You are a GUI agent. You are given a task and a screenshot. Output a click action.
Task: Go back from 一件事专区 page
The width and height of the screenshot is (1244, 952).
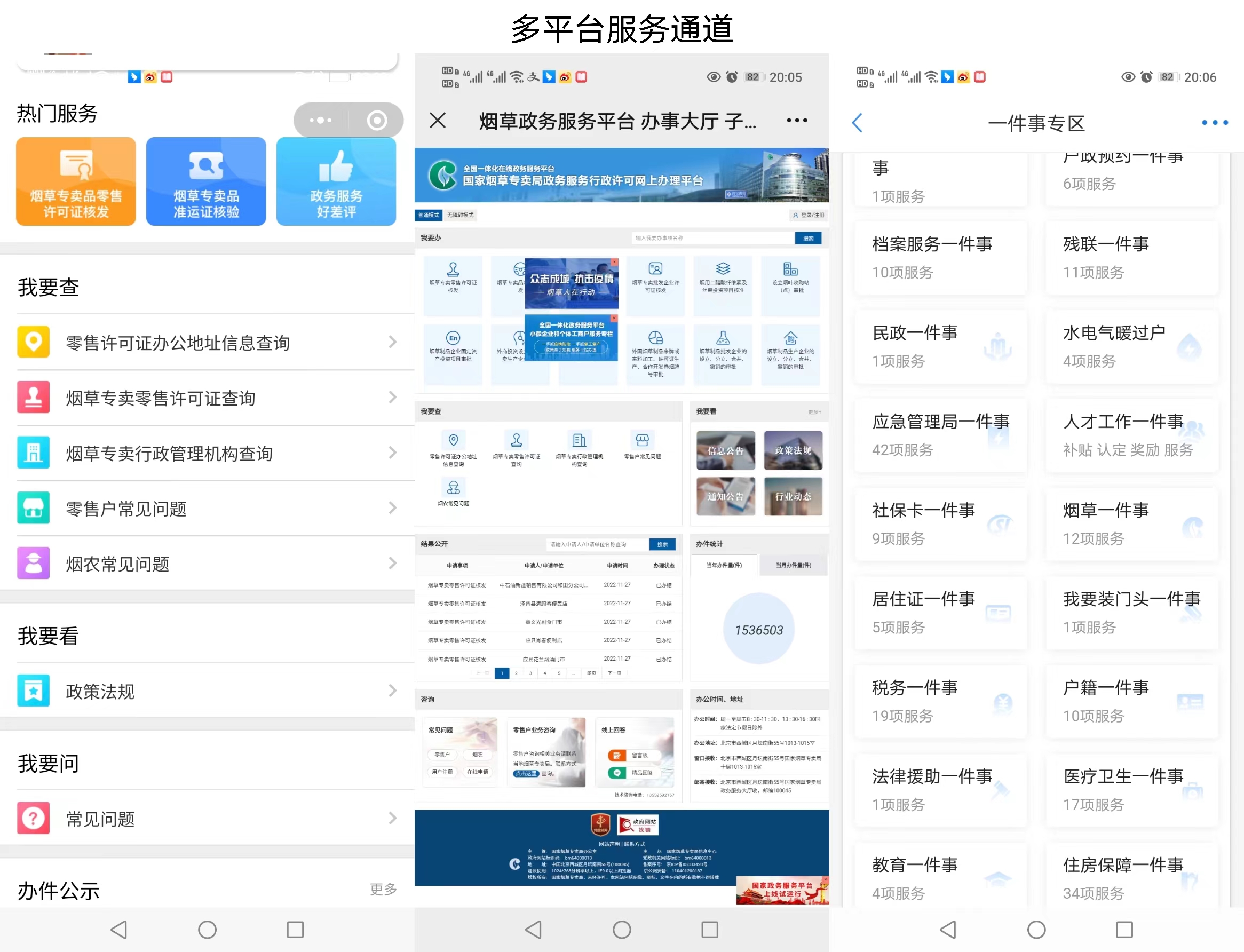tap(858, 122)
